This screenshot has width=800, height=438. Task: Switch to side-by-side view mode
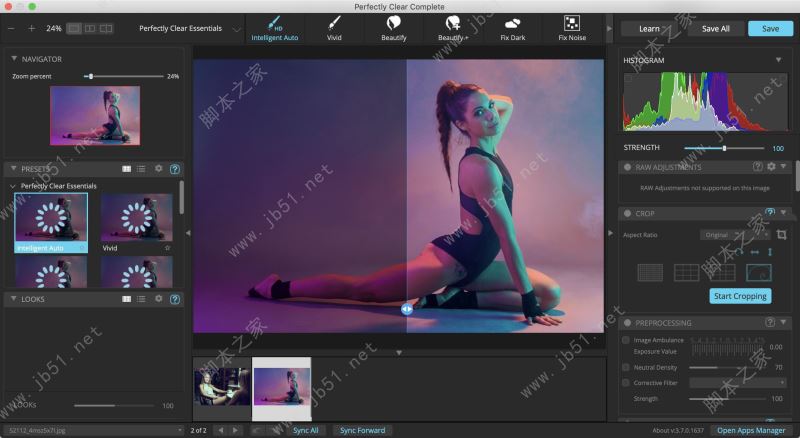[x=106, y=29]
